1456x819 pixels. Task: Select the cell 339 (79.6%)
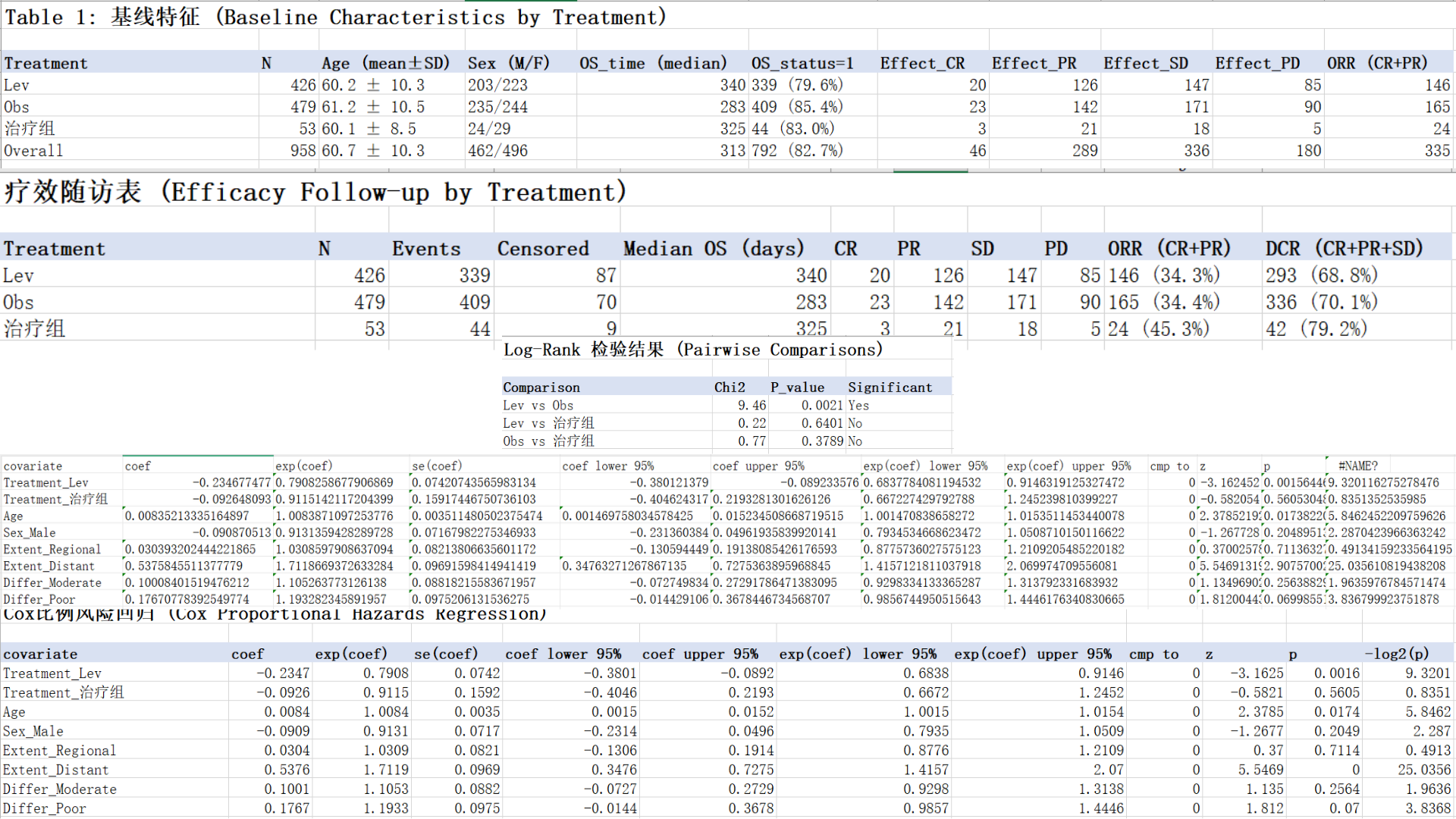[x=797, y=86]
